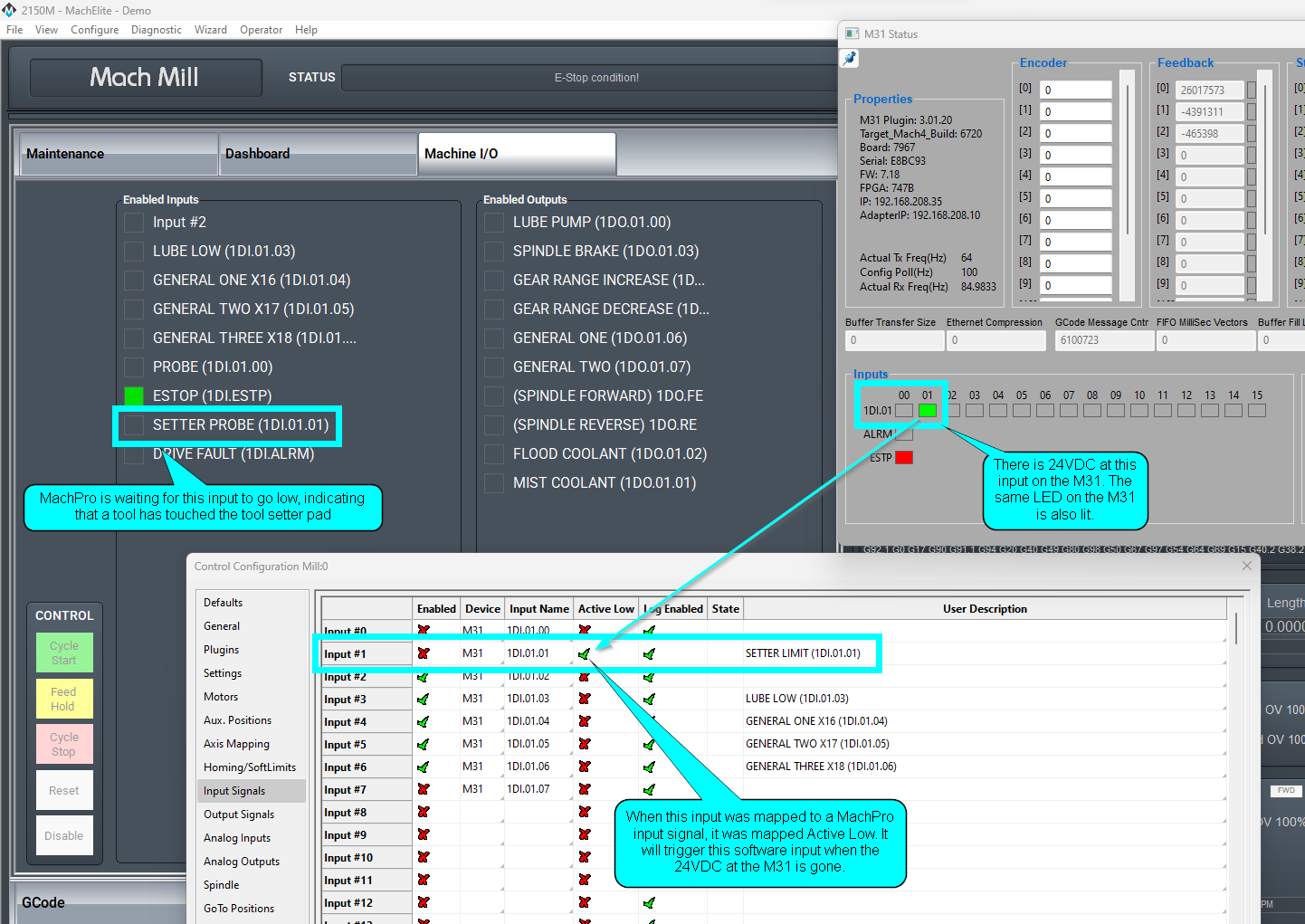
Task: Click the Log Enabled check for Input #5
Action: tap(649, 744)
